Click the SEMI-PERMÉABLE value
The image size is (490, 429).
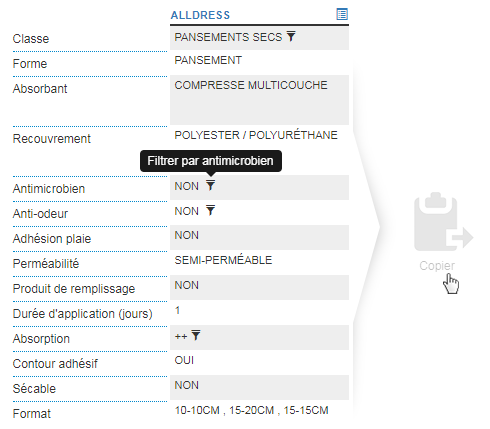point(223,260)
